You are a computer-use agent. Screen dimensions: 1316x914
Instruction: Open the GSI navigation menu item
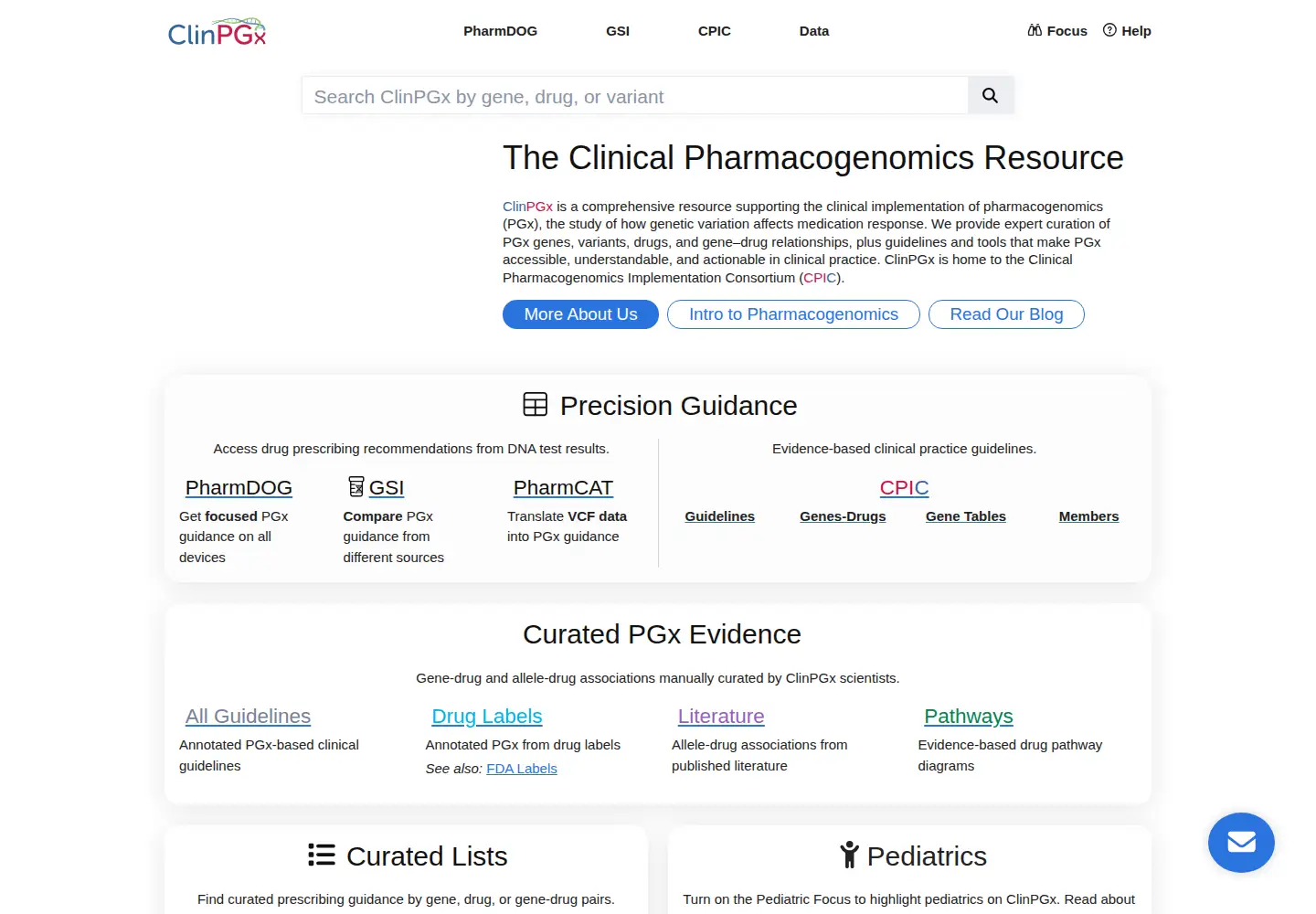tap(618, 31)
